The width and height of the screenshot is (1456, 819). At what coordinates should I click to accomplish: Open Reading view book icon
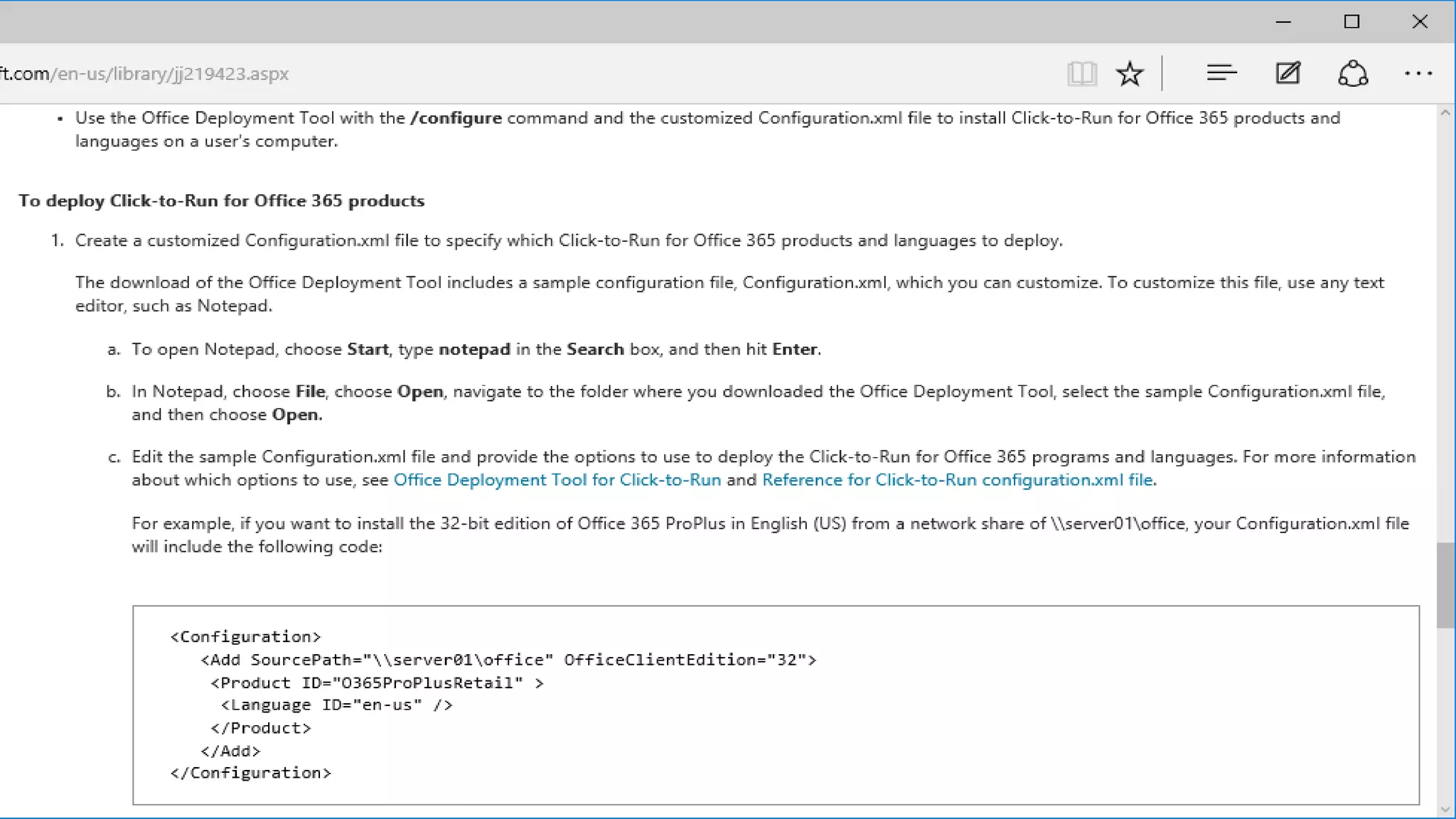point(1081,73)
